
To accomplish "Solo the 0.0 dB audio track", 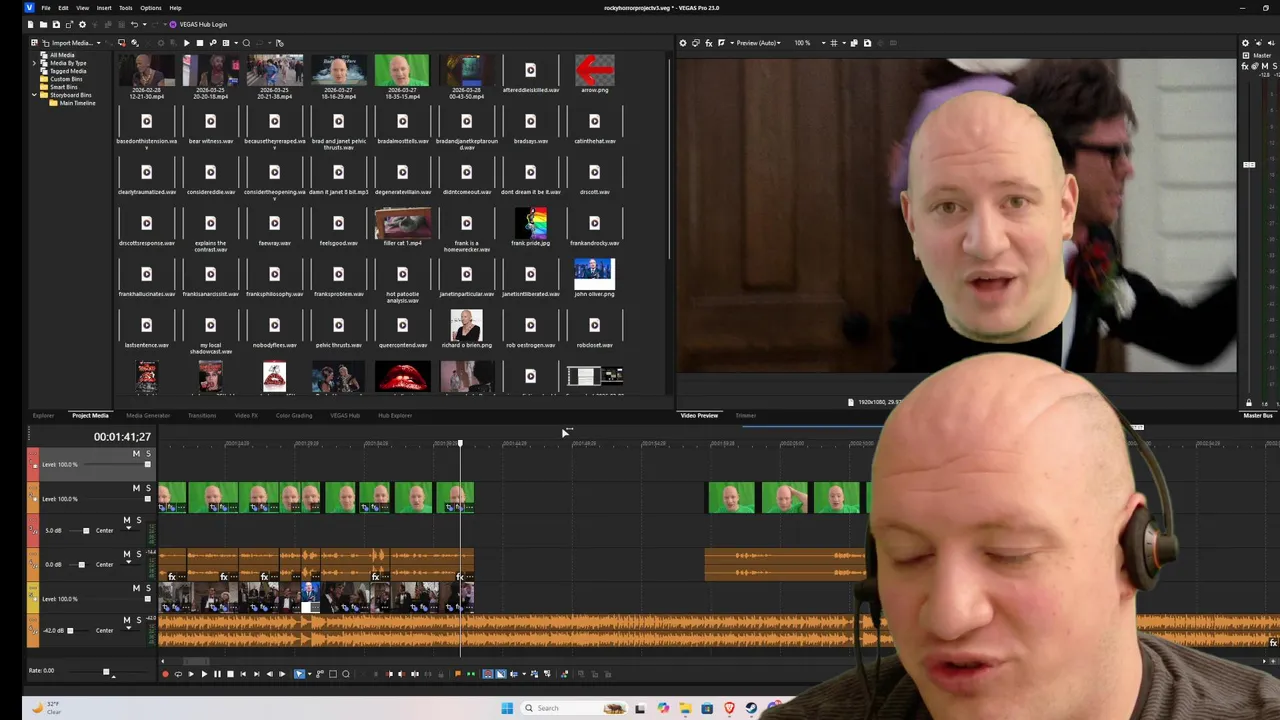I will (x=139, y=554).
